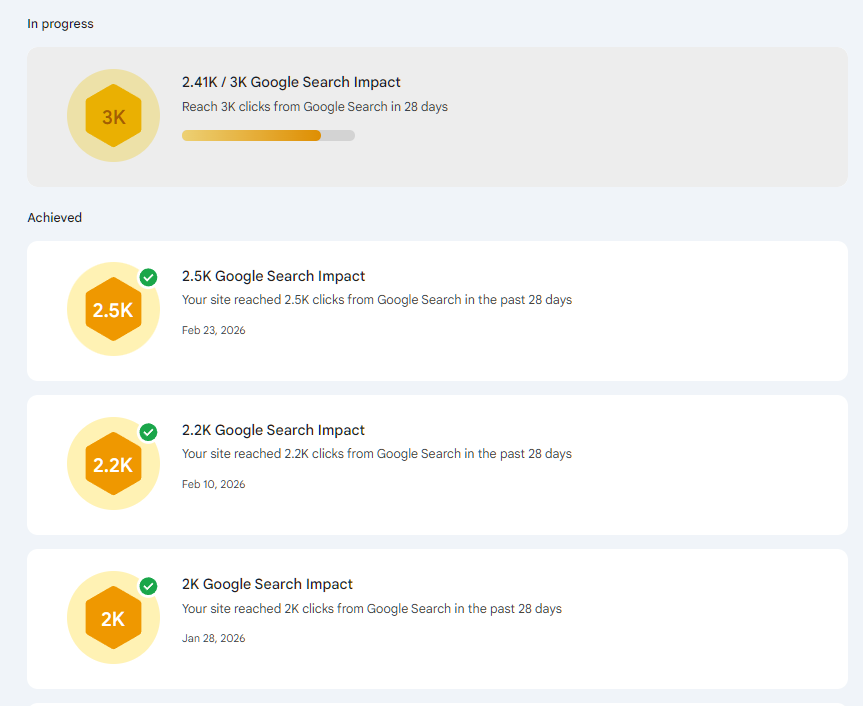Select the 2.5K Google Search Impact title
The width and height of the screenshot is (863, 706).
273,276
